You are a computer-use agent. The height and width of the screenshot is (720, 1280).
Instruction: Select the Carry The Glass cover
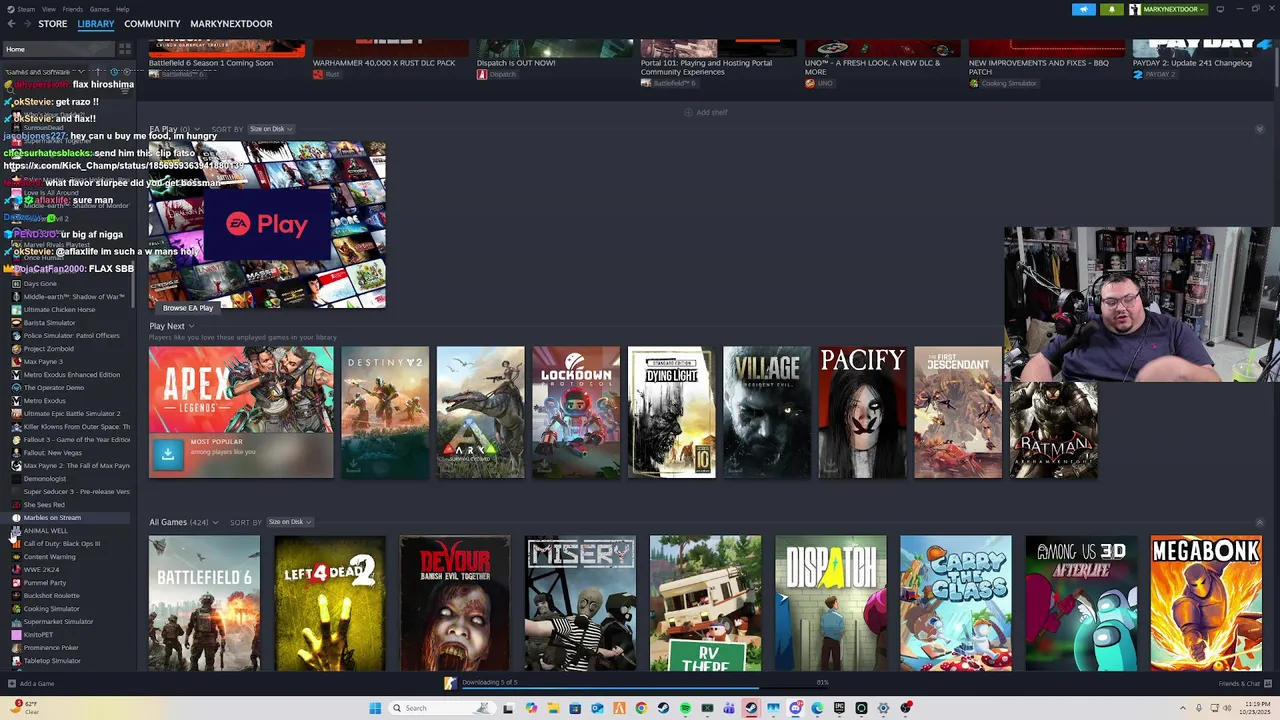click(956, 603)
